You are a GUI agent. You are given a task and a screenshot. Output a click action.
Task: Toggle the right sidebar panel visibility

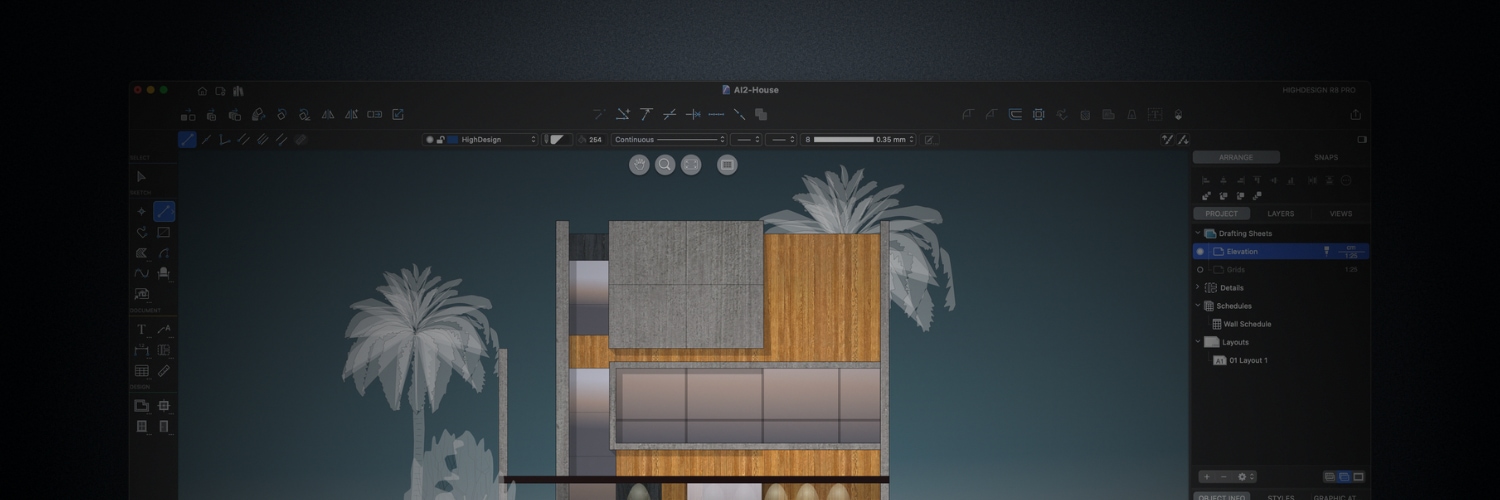(x=1361, y=140)
